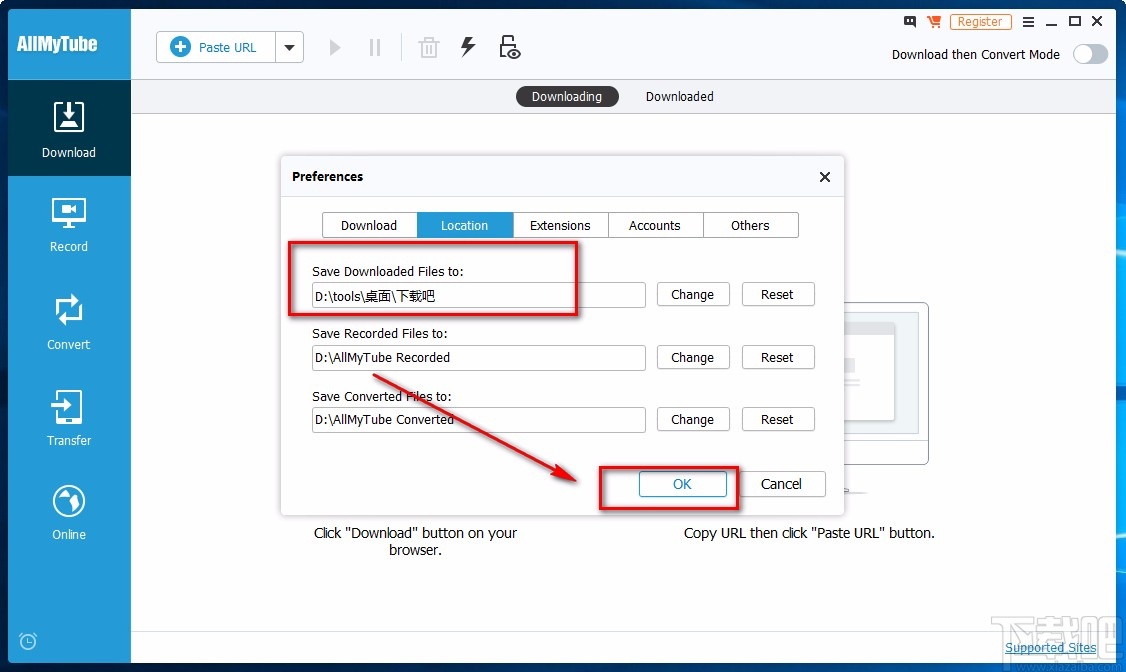Close the Preferences dialog
This screenshot has height=672, width=1126.
[825, 177]
